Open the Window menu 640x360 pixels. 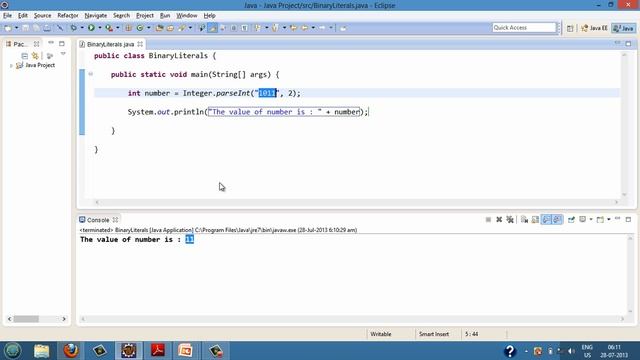click(187, 16)
